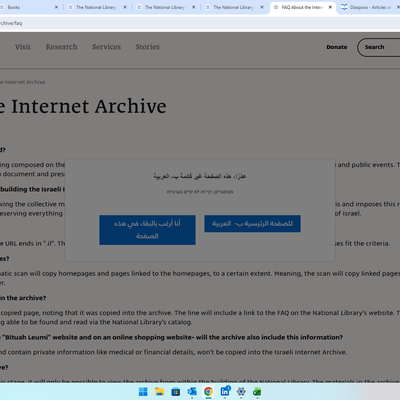The image size is (400, 400).
Task: Switch to the Books tab
Action: pyautogui.click(x=29, y=7)
